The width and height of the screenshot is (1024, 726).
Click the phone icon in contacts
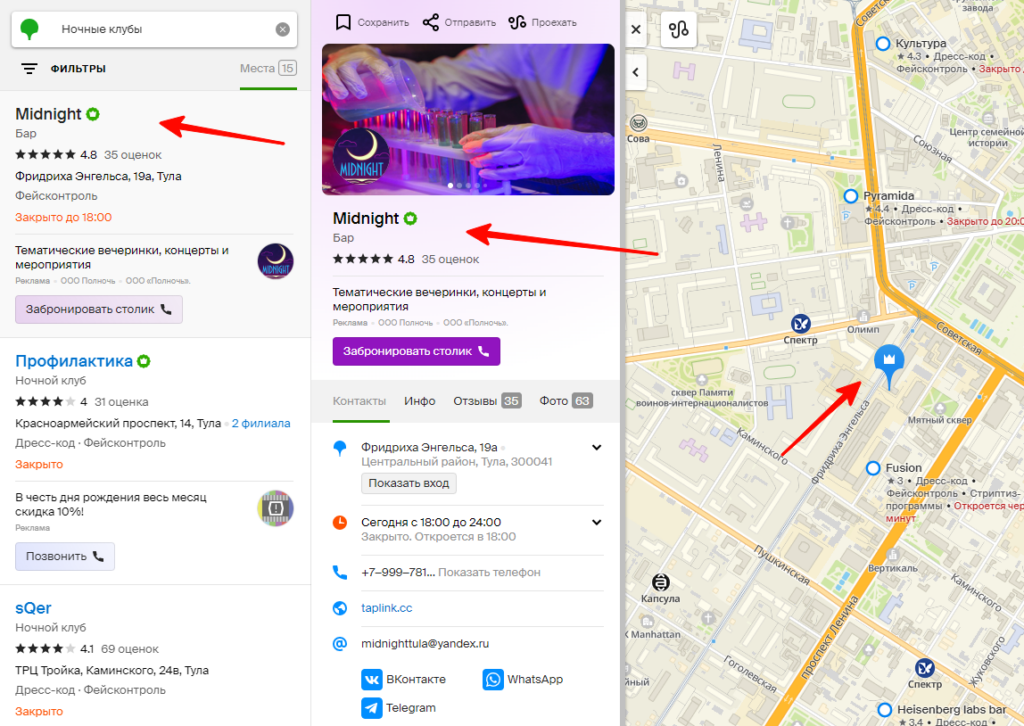point(340,573)
